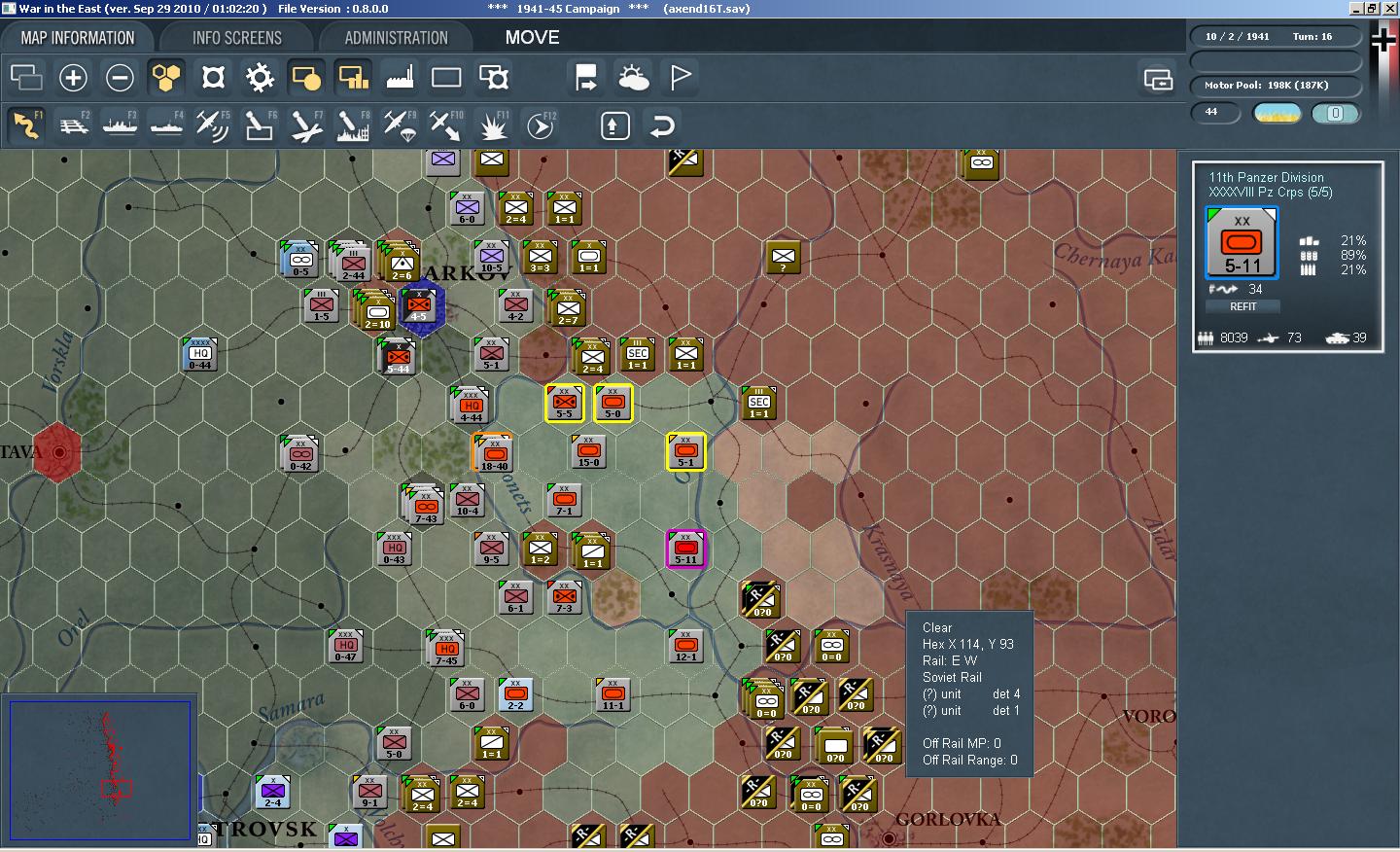The width and height of the screenshot is (1400, 852).
Task: Click the teal pill showing 0
Action: pos(1336,114)
